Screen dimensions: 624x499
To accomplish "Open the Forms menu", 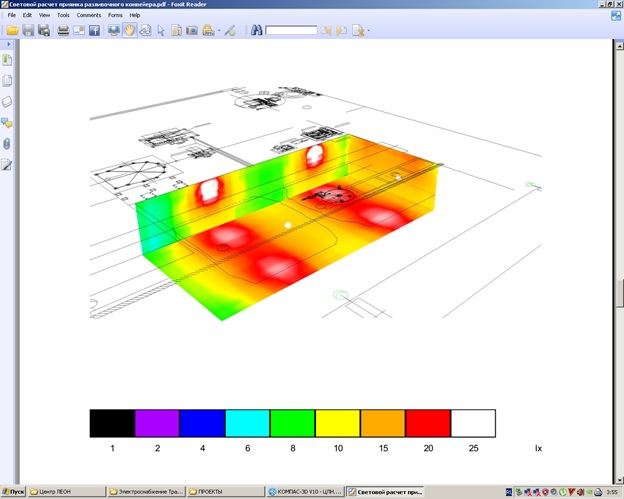I will [x=115, y=15].
